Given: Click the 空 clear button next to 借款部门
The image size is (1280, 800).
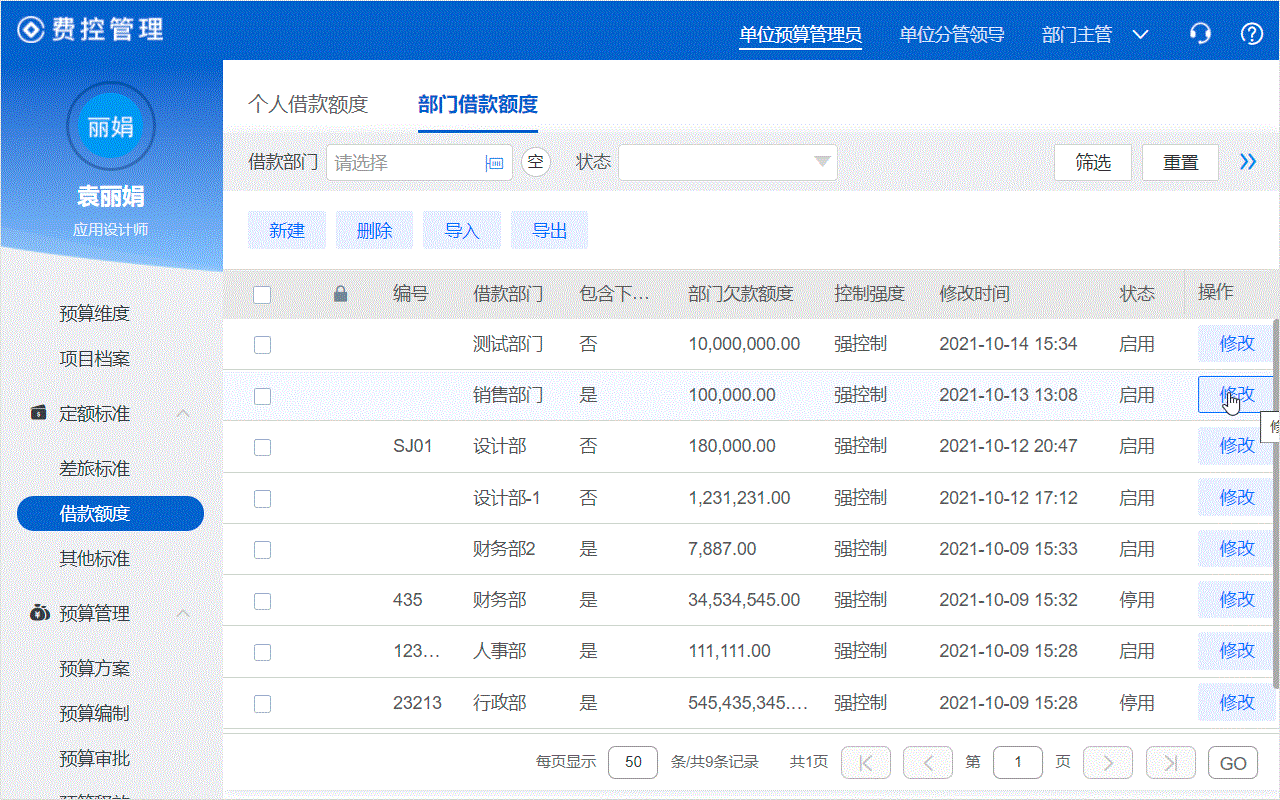Looking at the screenshot, I should coord(536,162).
